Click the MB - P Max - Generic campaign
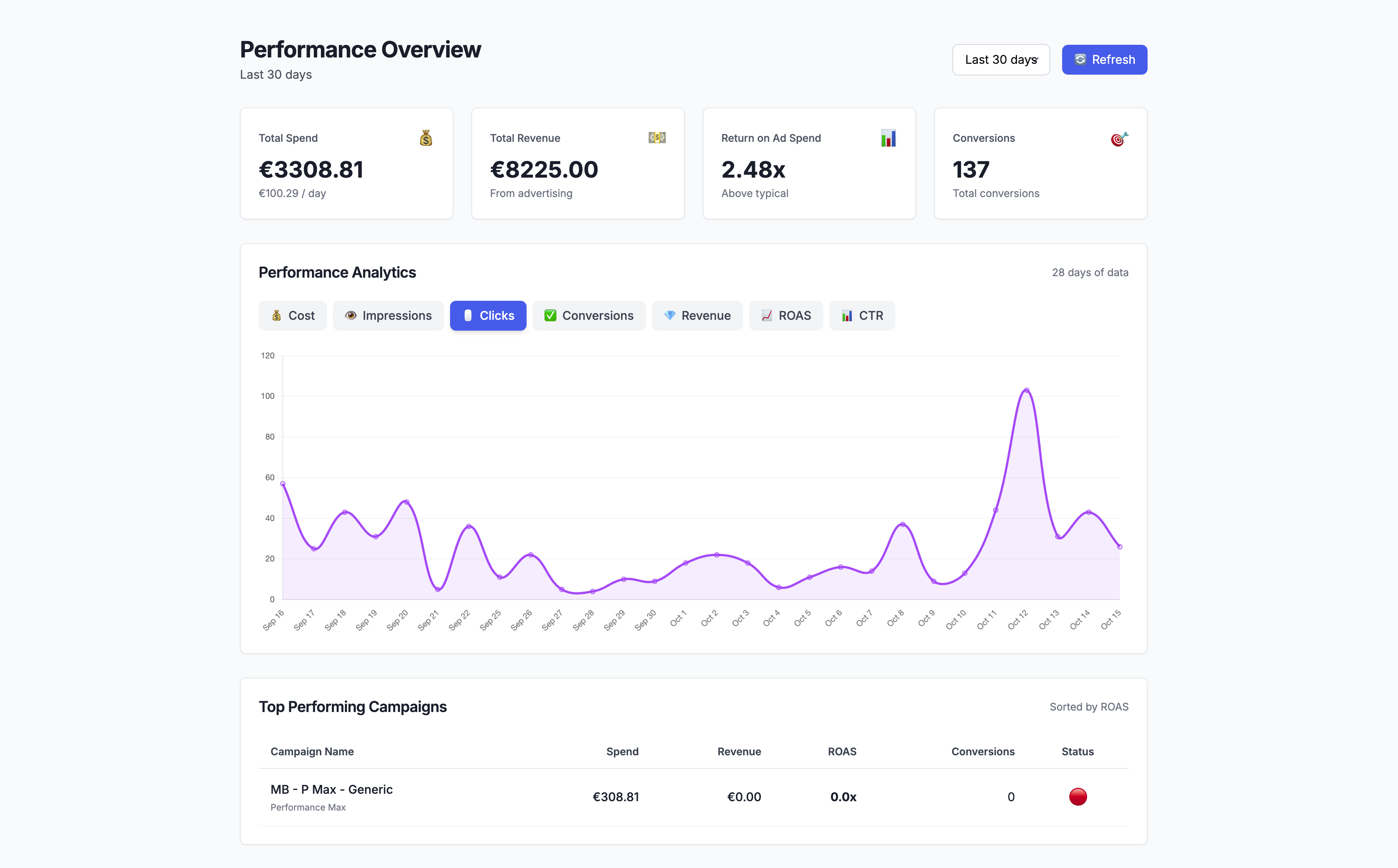1398x868 pixels. [331, 789]
